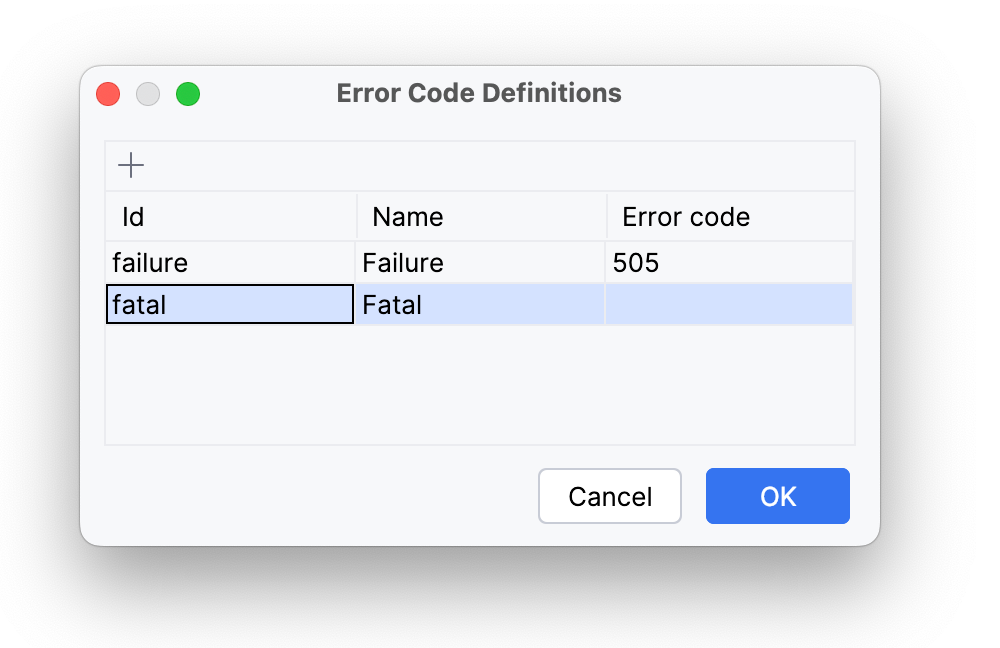Select the failure row in the table
This screenshot has height=648, width=1000.
coord(480,262)
